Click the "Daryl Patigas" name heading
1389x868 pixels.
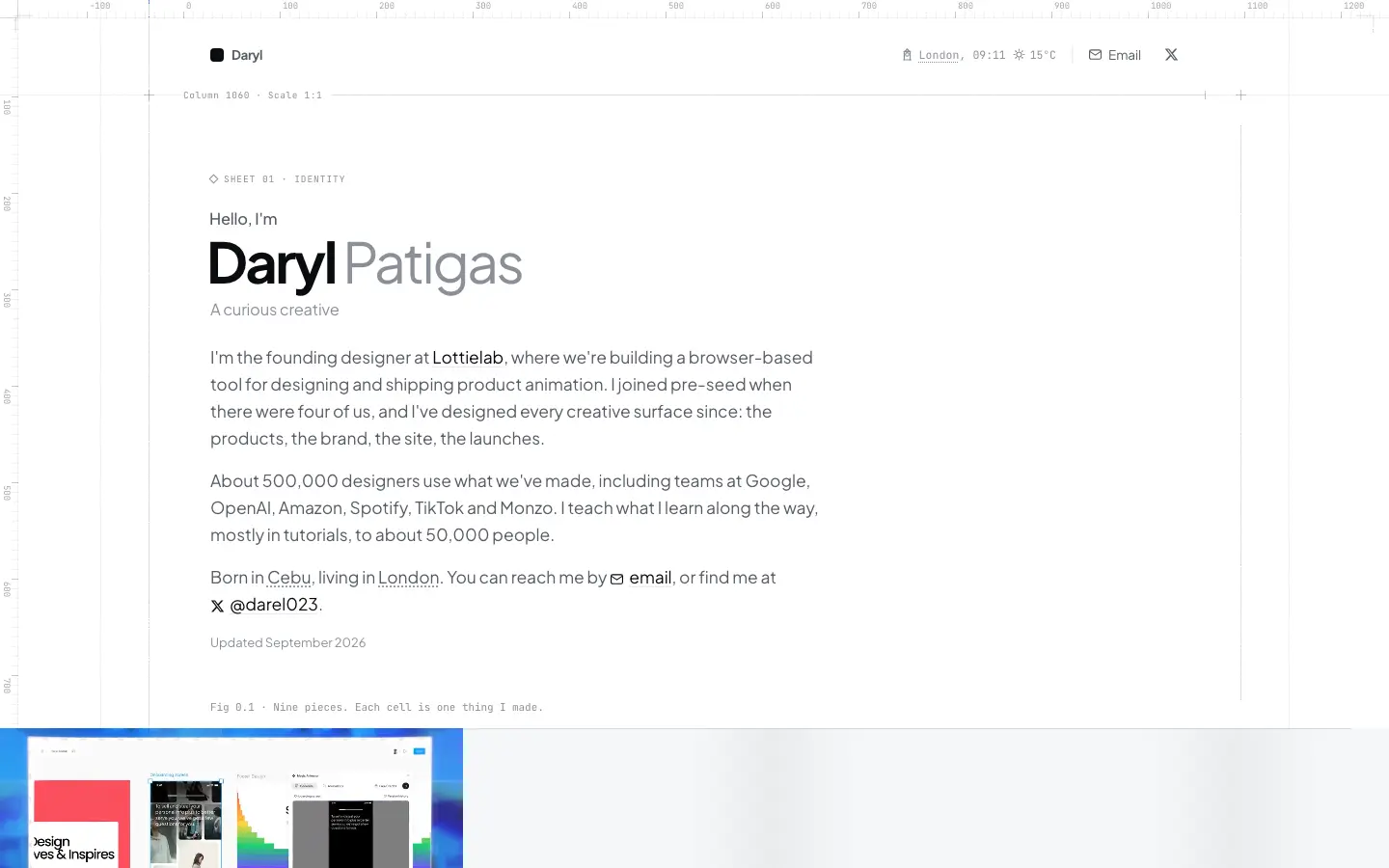366,264
